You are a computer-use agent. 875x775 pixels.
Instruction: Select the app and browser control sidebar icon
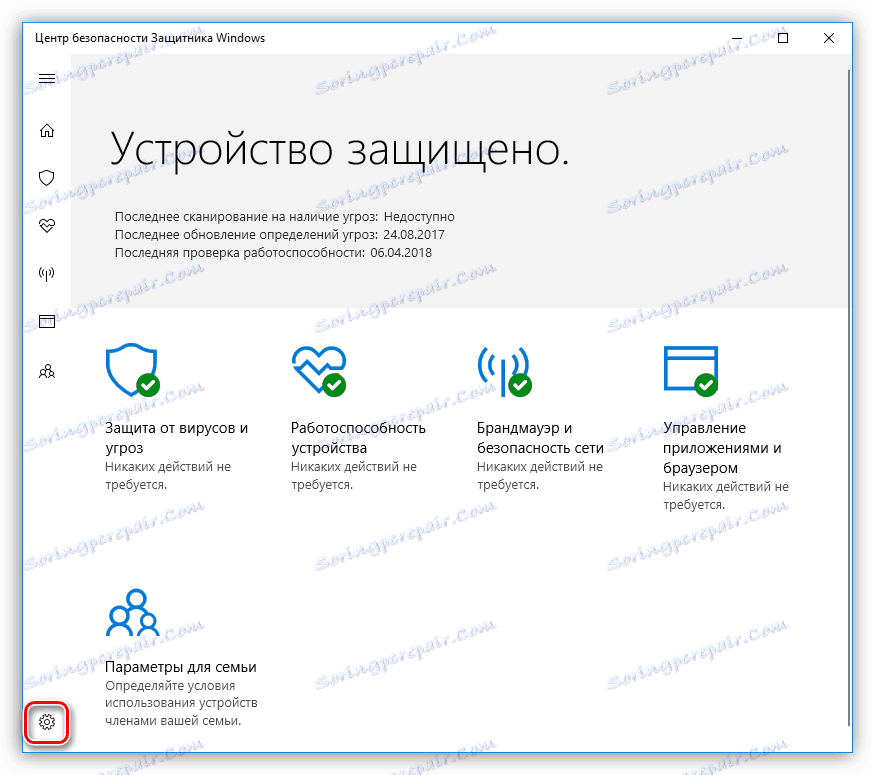46,321
